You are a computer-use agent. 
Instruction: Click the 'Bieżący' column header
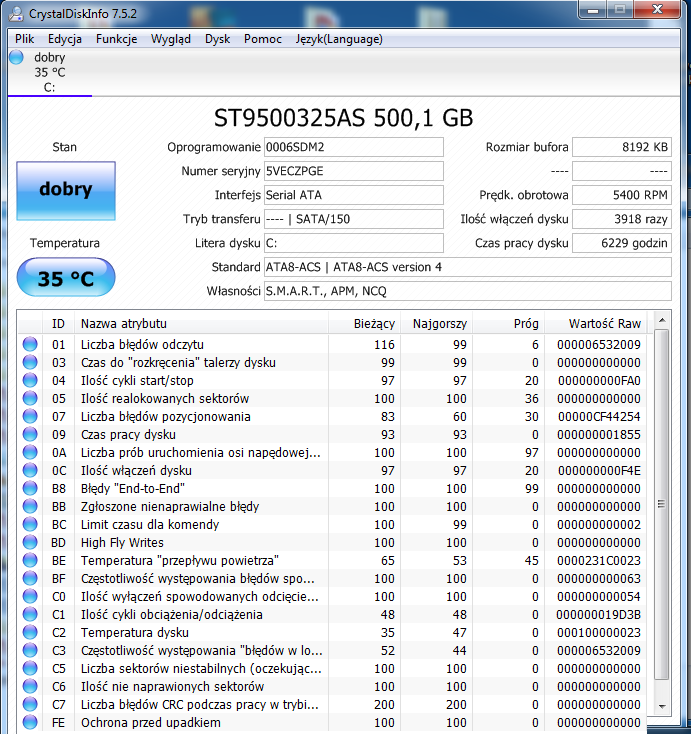coord(364,323)
